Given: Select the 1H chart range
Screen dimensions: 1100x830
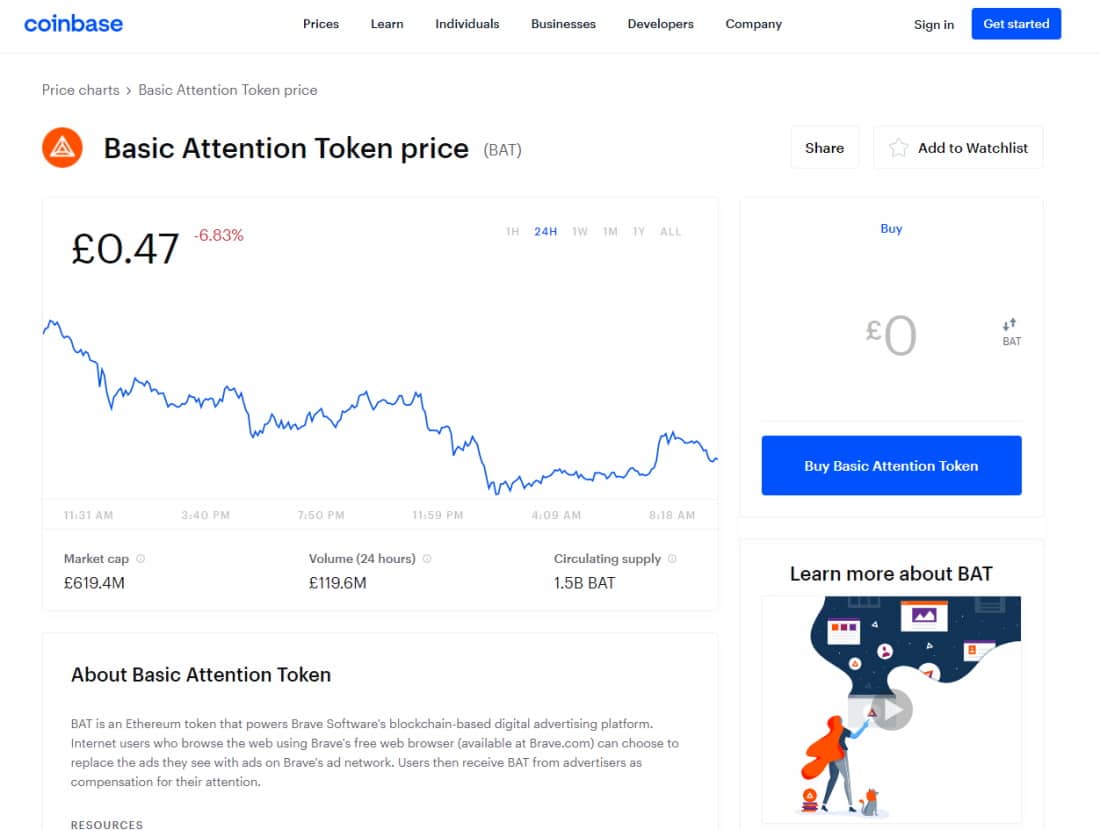Looking at the screenshot, I should [513, 232].
